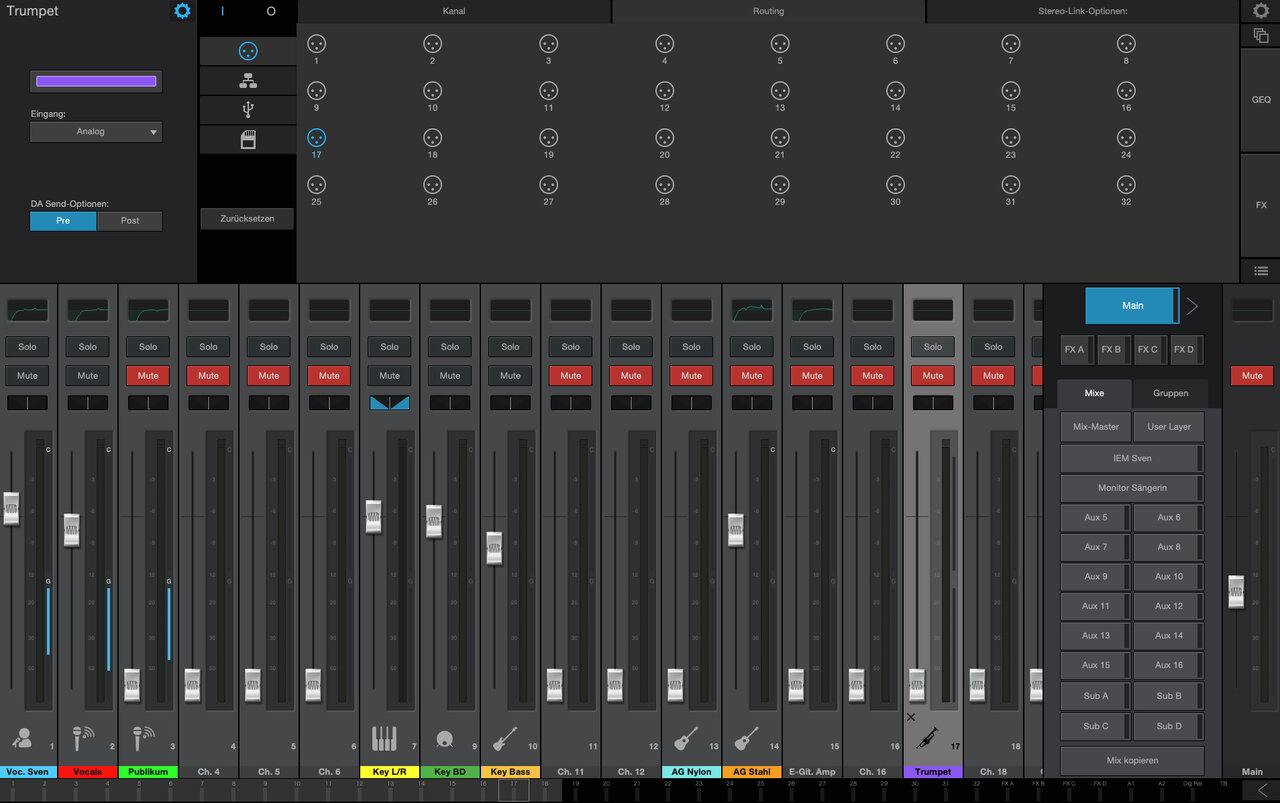The width and height of the screenshot is (1280, 803).
Task: Unmute the Publikum channel
Action: tap(148, 376)
